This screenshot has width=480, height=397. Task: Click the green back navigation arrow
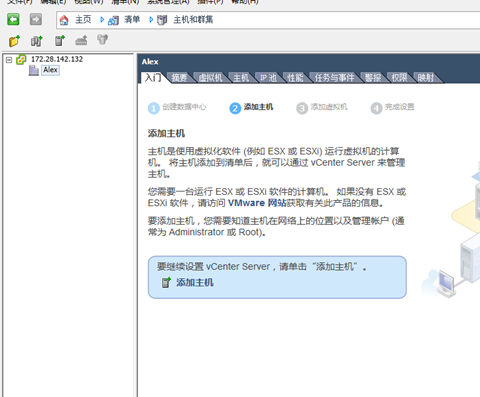[x=13, y=19]
